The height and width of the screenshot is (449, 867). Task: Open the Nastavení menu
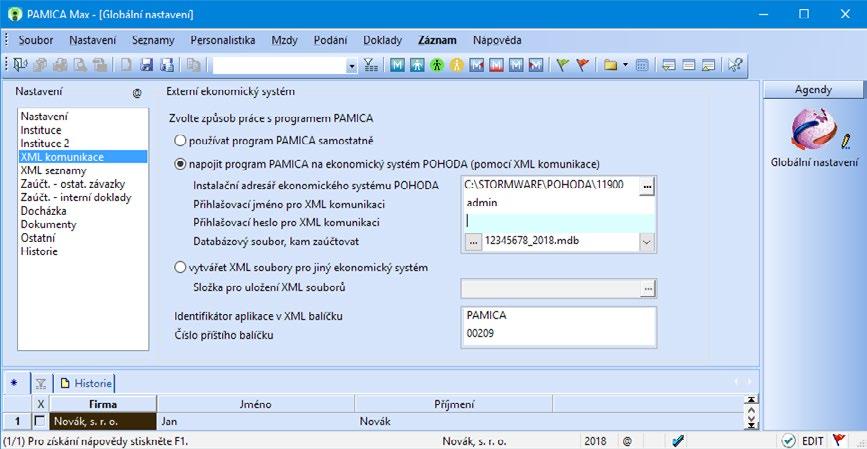(93, 40)
